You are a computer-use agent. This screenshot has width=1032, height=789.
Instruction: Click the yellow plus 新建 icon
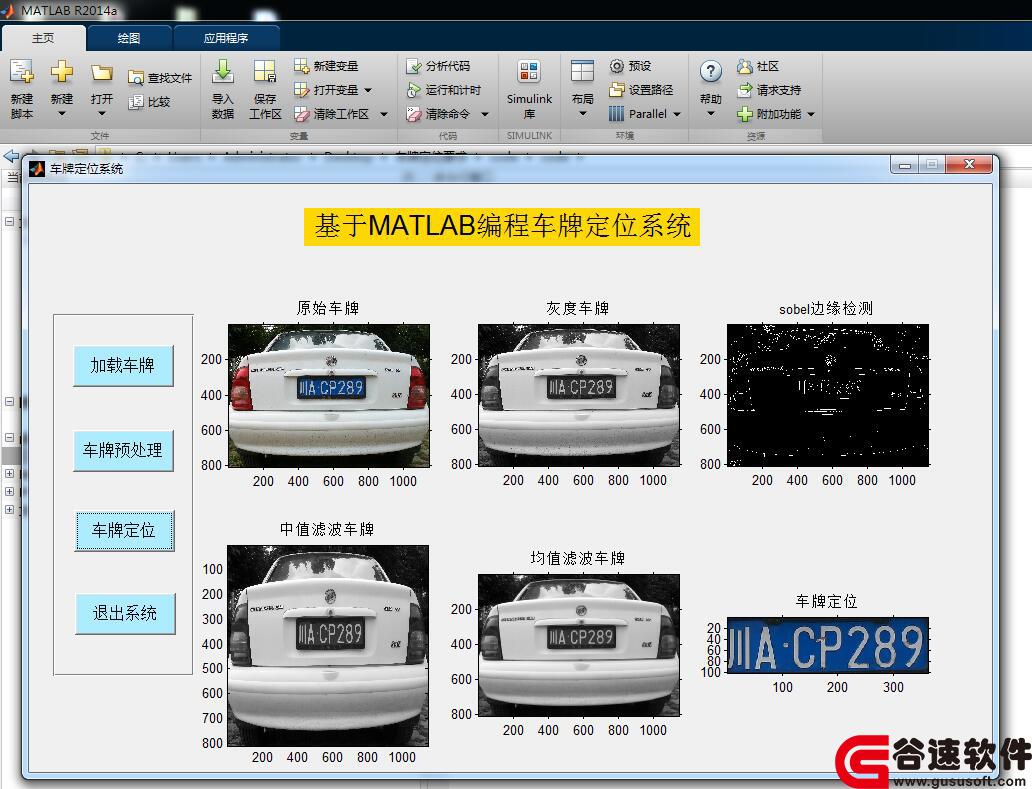tap(61, 71)
